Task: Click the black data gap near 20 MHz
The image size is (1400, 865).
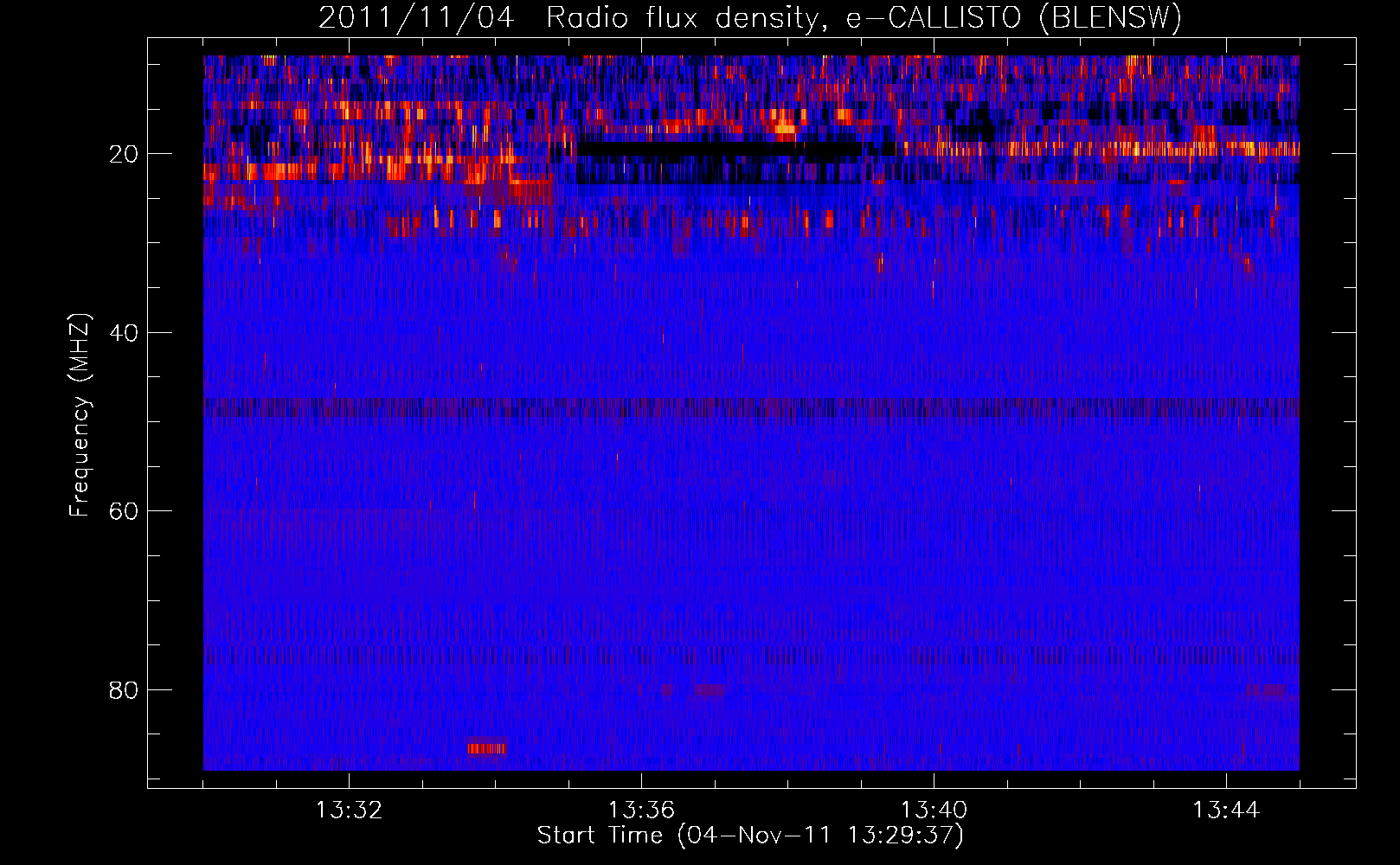Action: pyautogui.click(x=718, y=150)
